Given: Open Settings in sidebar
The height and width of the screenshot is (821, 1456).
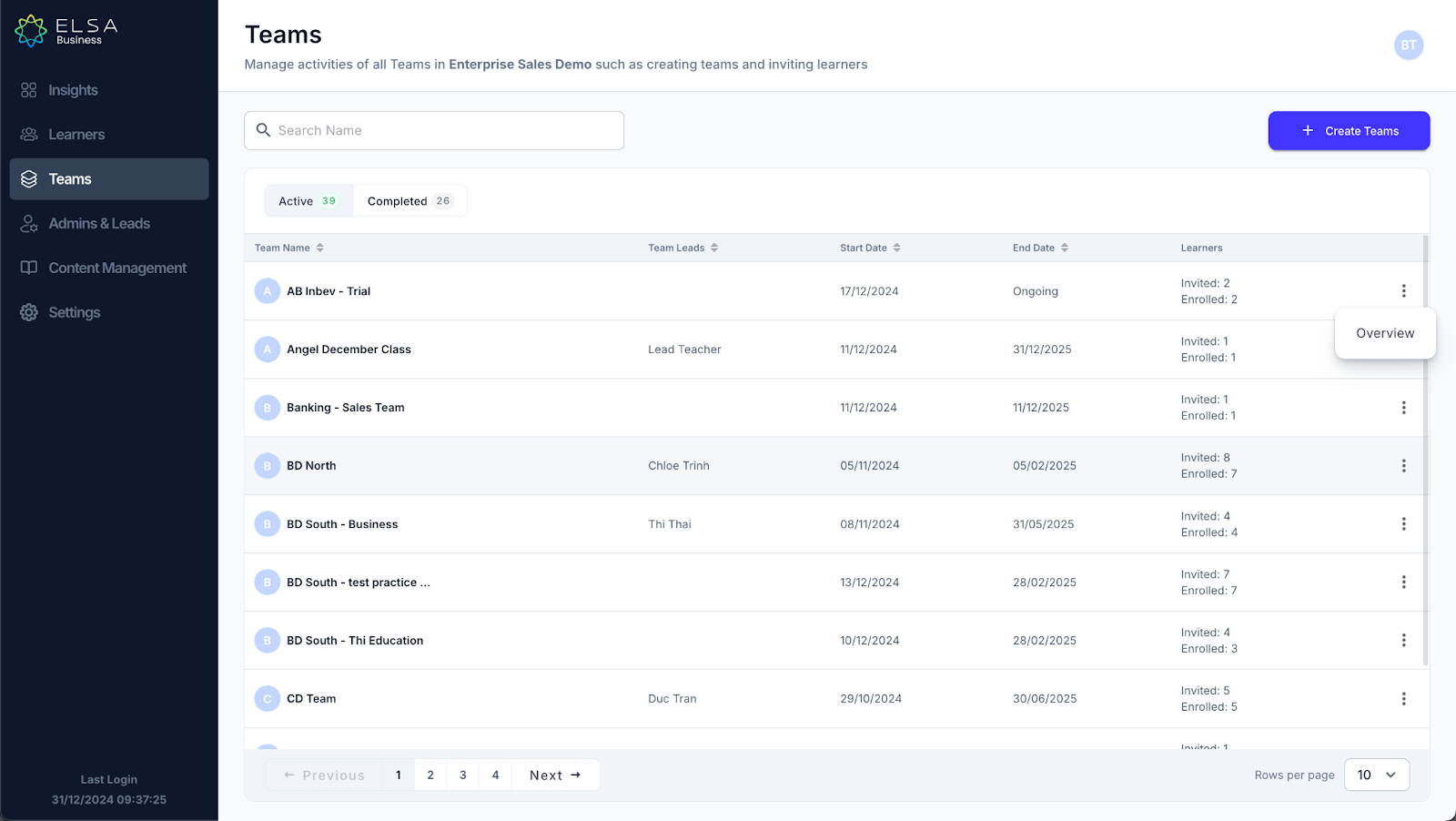Looking at the screenshot, I should (109, 313).
